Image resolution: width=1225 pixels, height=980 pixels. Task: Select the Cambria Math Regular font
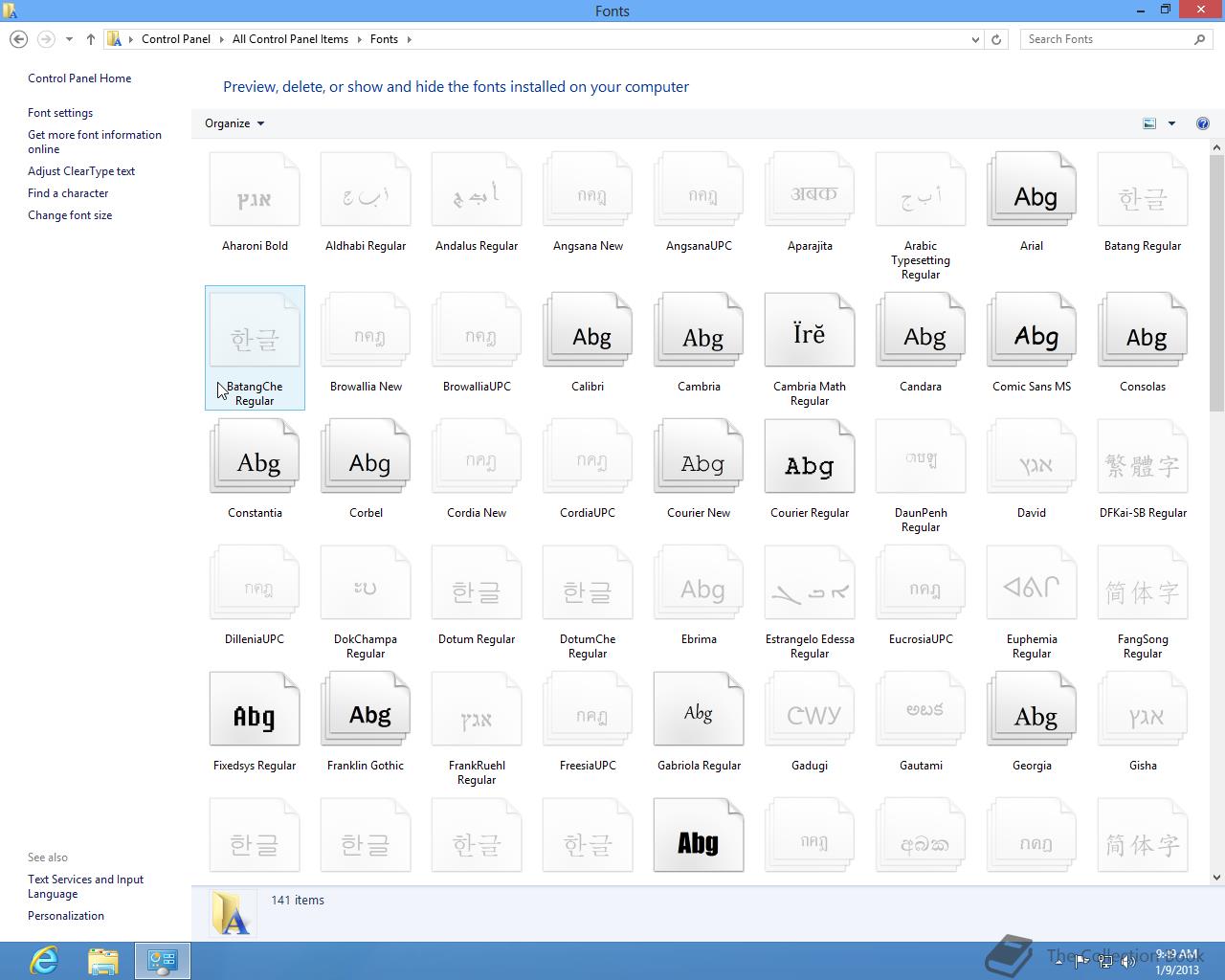click(810, 330)
